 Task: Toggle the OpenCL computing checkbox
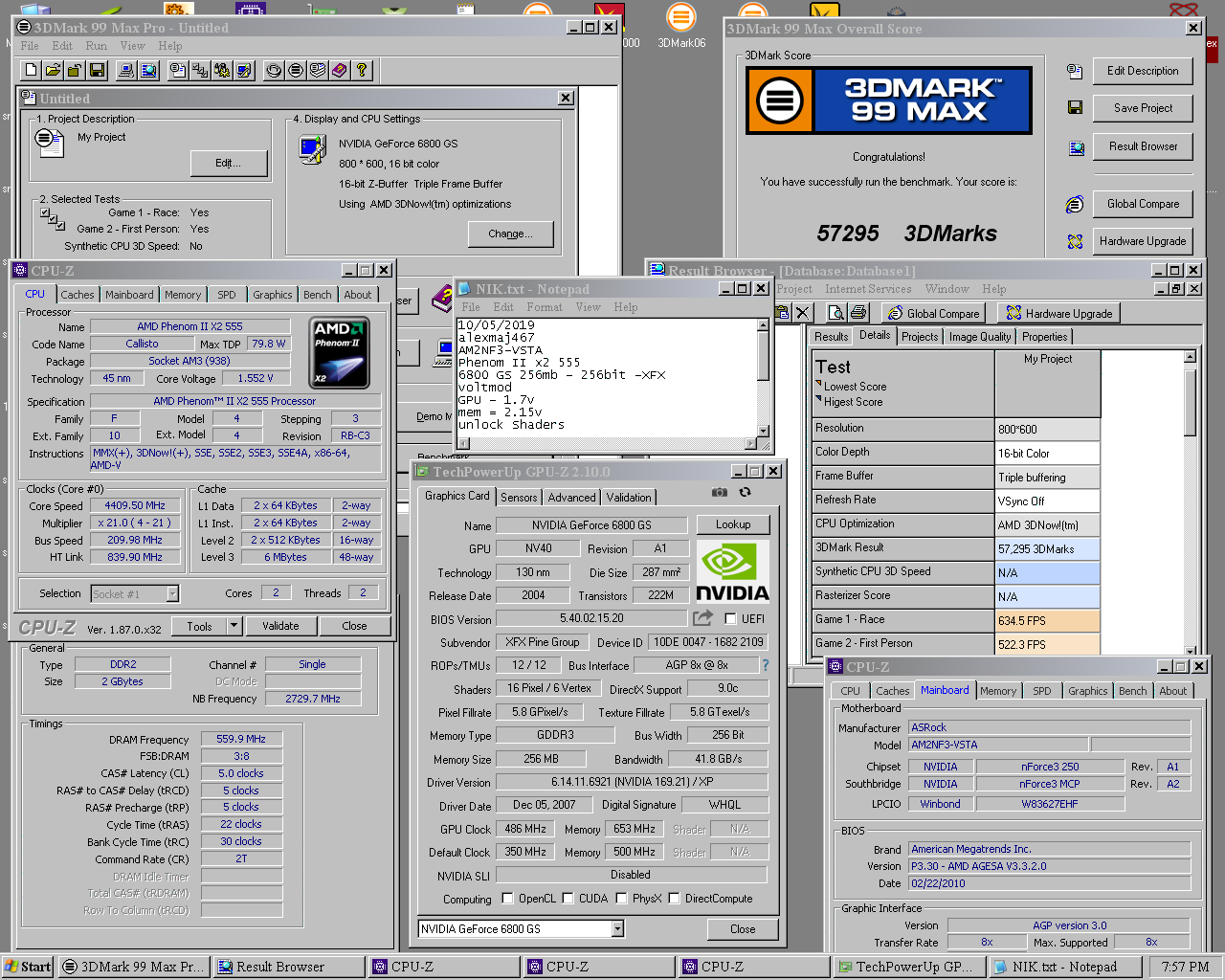coord(508,898)
